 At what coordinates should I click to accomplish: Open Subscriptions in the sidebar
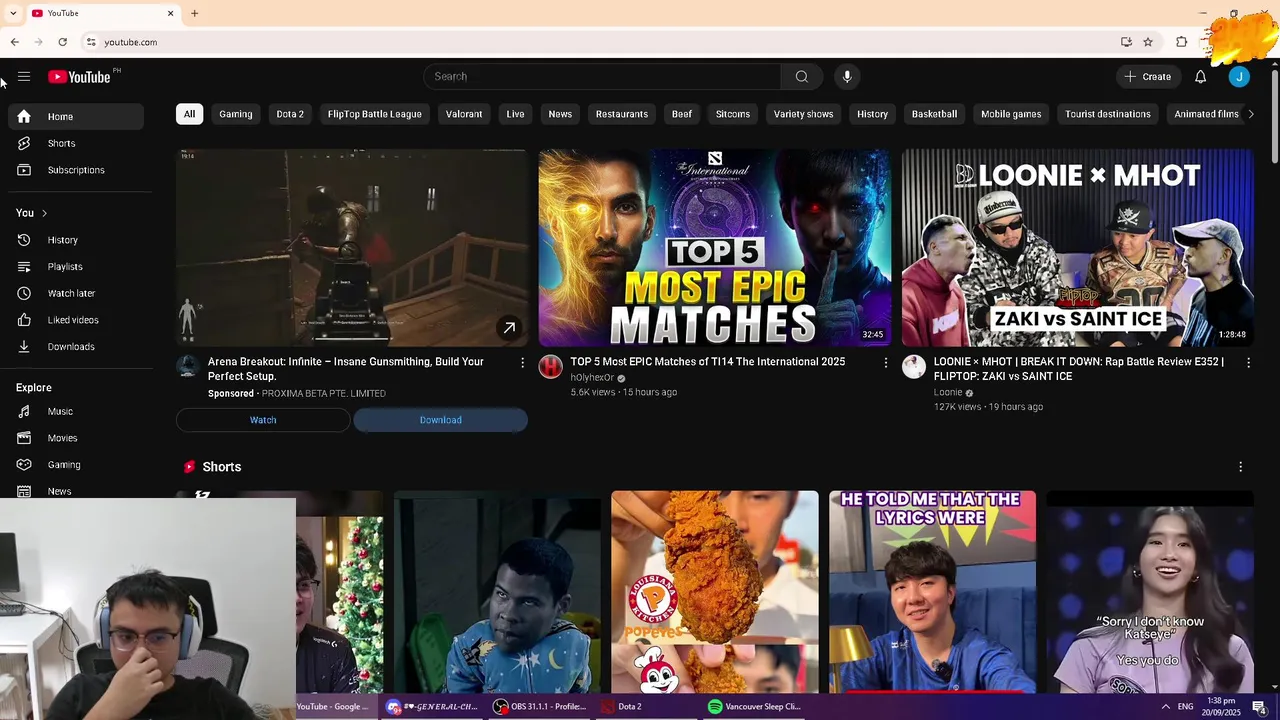pos(76,170)
